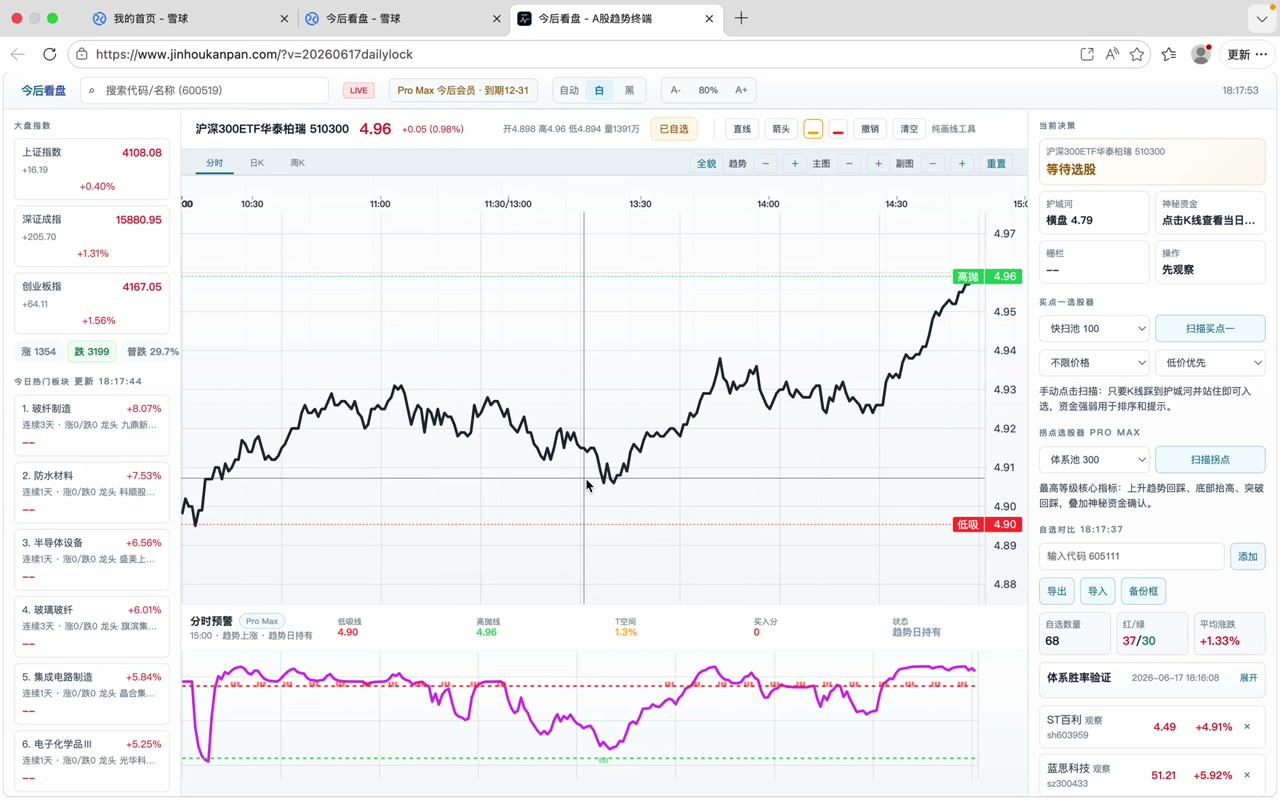Switch to the 分时 chart tab
1280x800 pixels.
click(x=215, y=163)
